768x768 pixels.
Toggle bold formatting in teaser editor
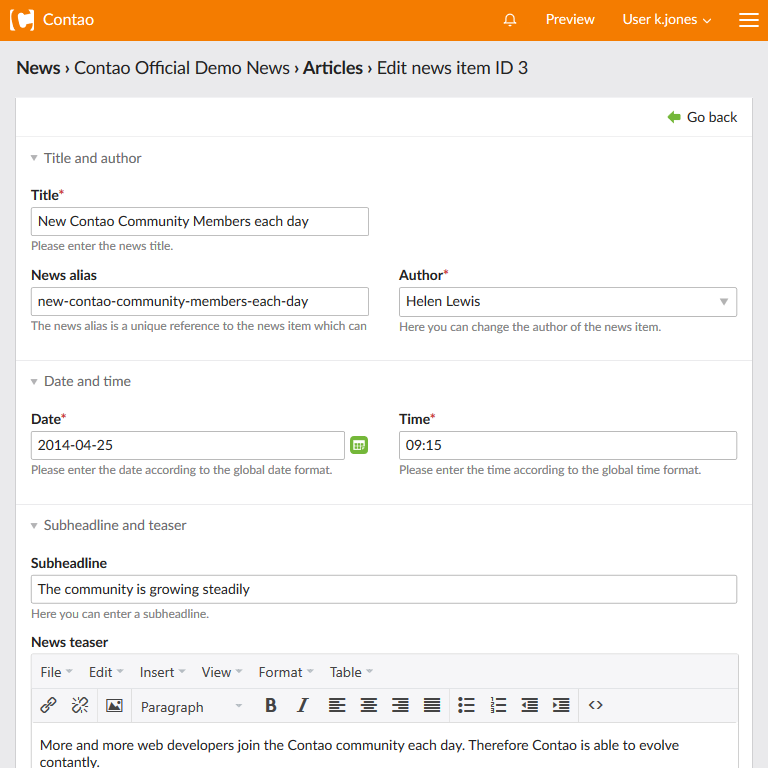point(271,705)
